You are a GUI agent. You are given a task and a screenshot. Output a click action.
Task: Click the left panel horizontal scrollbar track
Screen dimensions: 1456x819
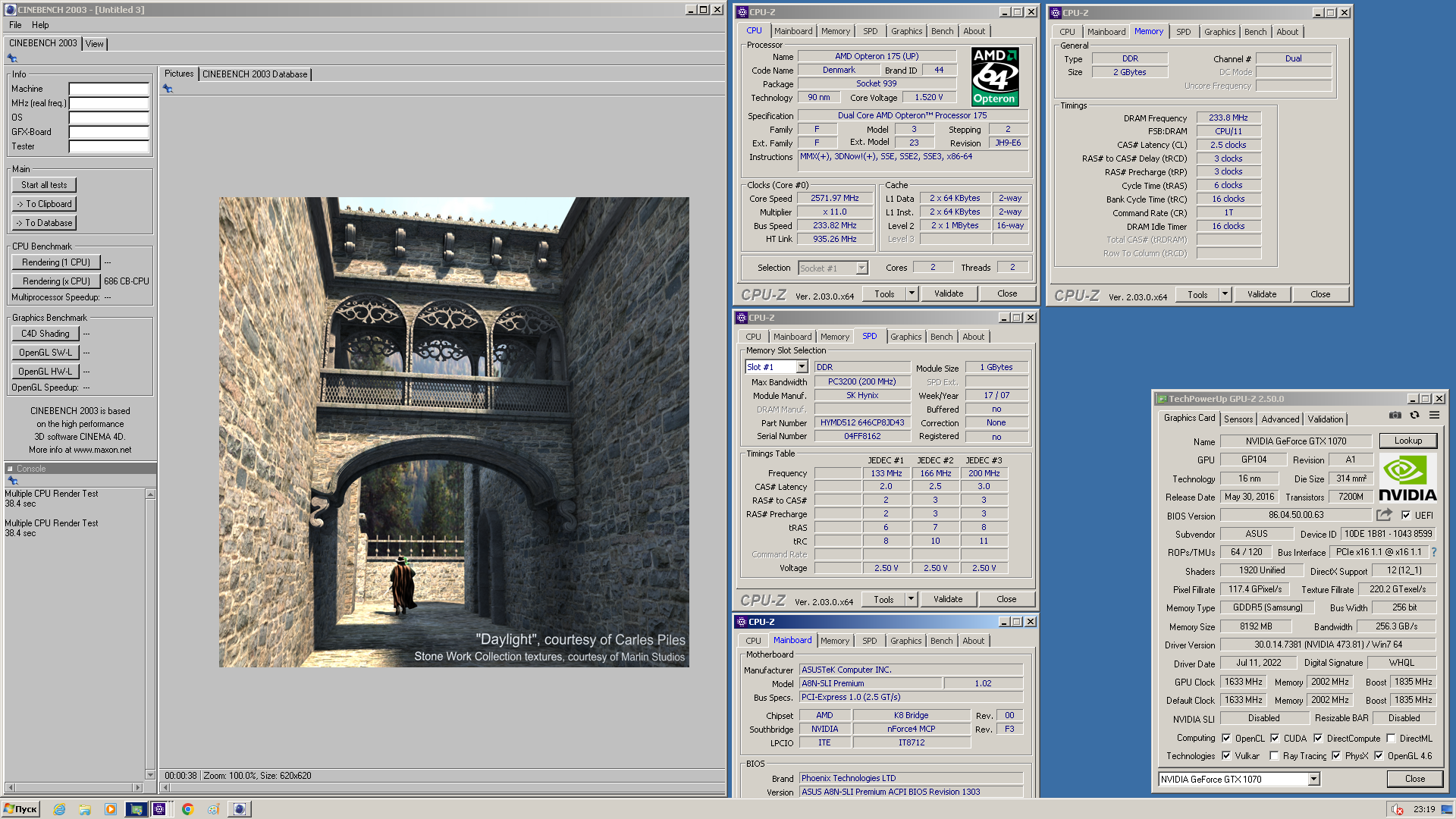point(74,788)
